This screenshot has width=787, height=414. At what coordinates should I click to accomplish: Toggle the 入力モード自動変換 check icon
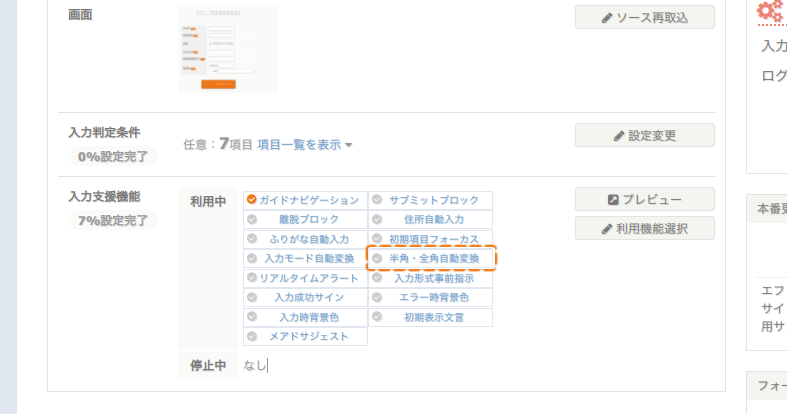(252, 258)
